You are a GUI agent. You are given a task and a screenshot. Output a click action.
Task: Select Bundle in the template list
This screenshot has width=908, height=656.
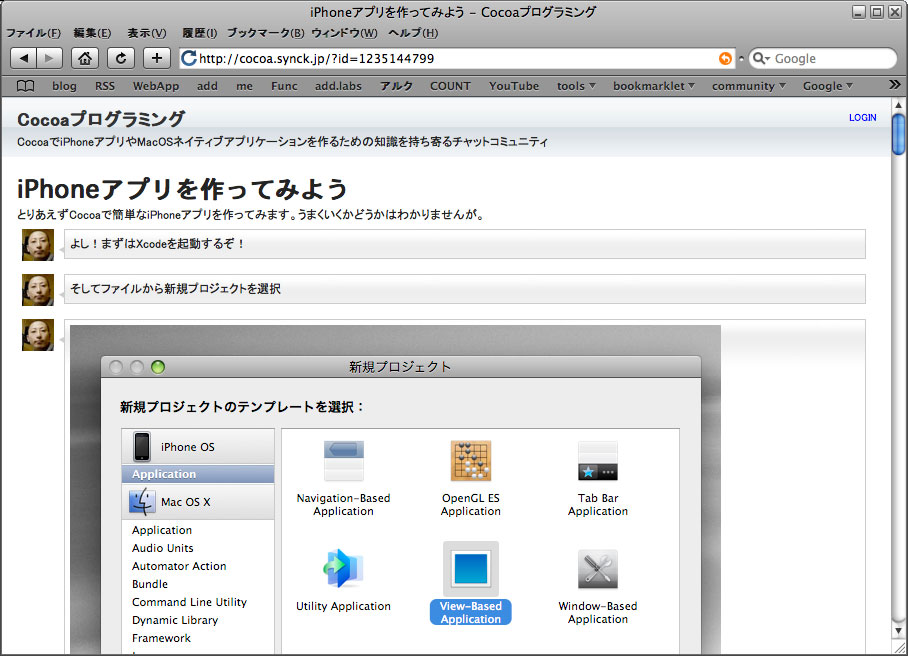point(150,584)
